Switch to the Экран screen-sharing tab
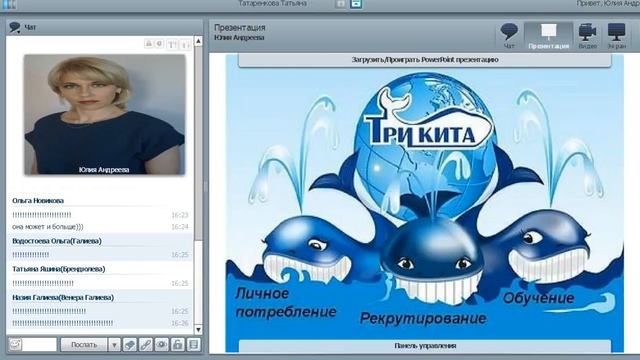 (x=616, y=36)
